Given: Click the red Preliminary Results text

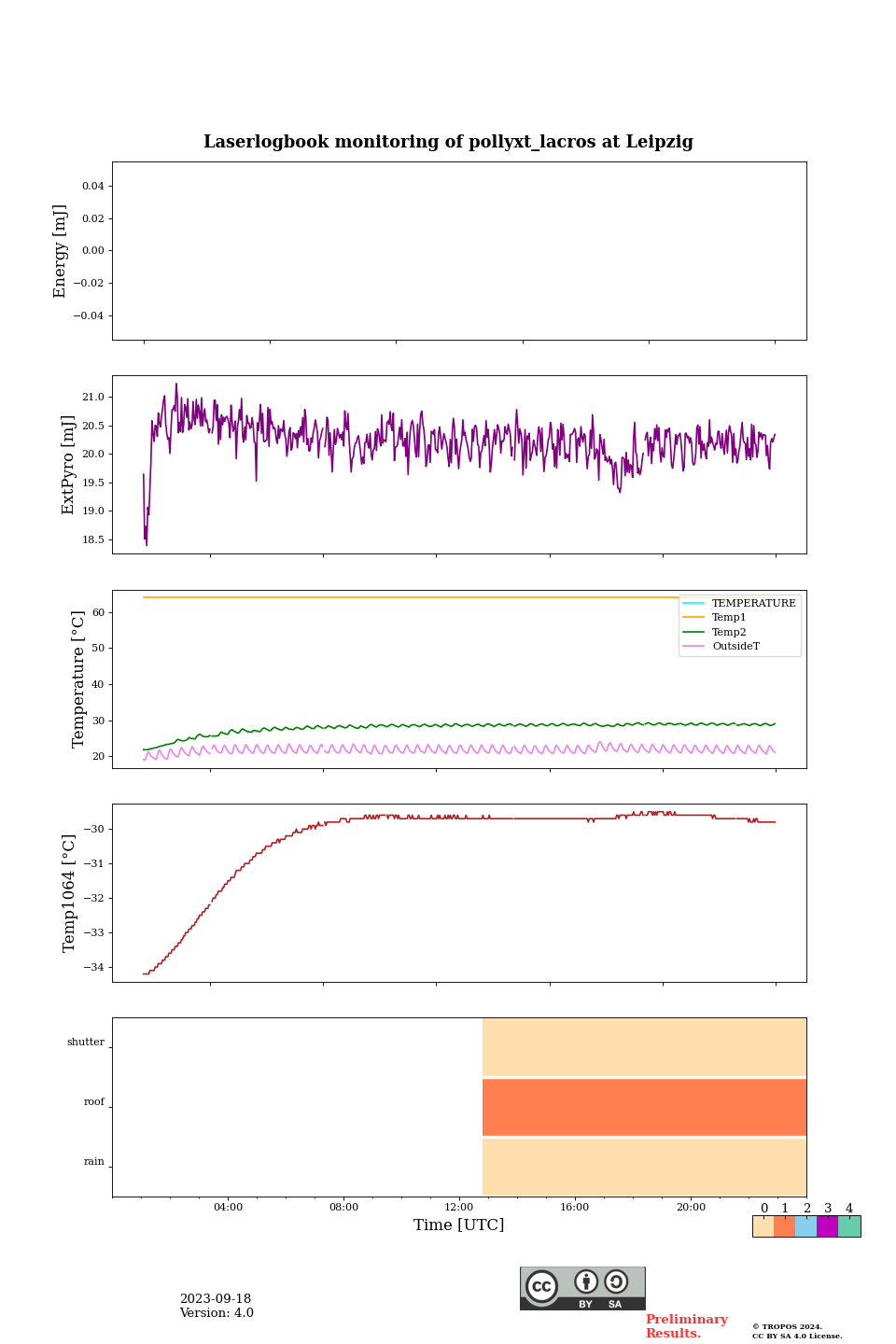Looking at the screenshot, I should coord(687,1326).
